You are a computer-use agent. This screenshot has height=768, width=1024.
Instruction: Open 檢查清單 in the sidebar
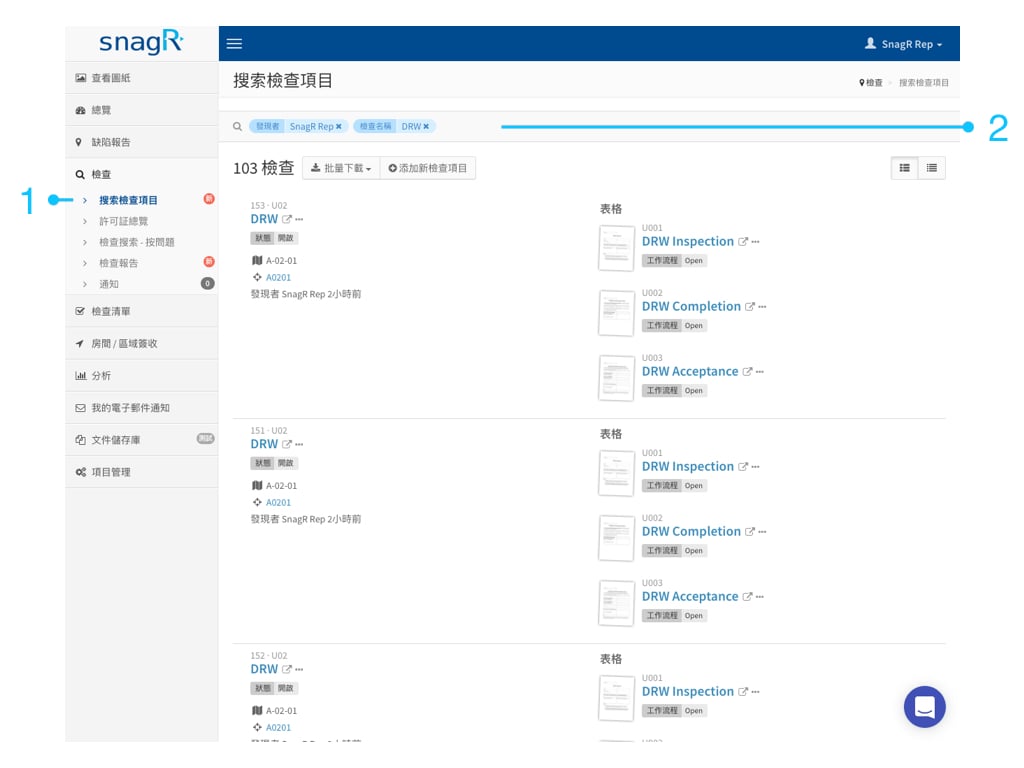click(x=142, y=311)
